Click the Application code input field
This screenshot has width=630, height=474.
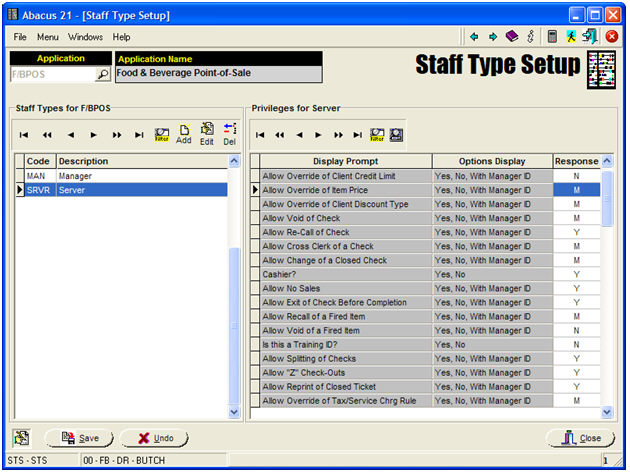pos(52,74)
